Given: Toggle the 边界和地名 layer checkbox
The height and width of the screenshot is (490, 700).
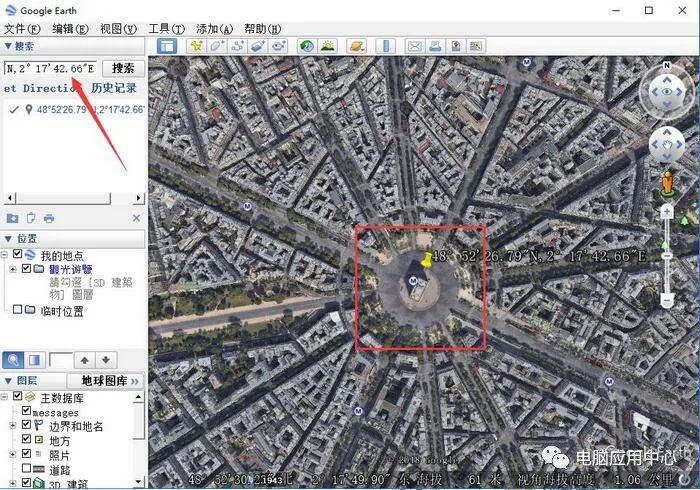Looking at the screenshot, I should point(26,424).
